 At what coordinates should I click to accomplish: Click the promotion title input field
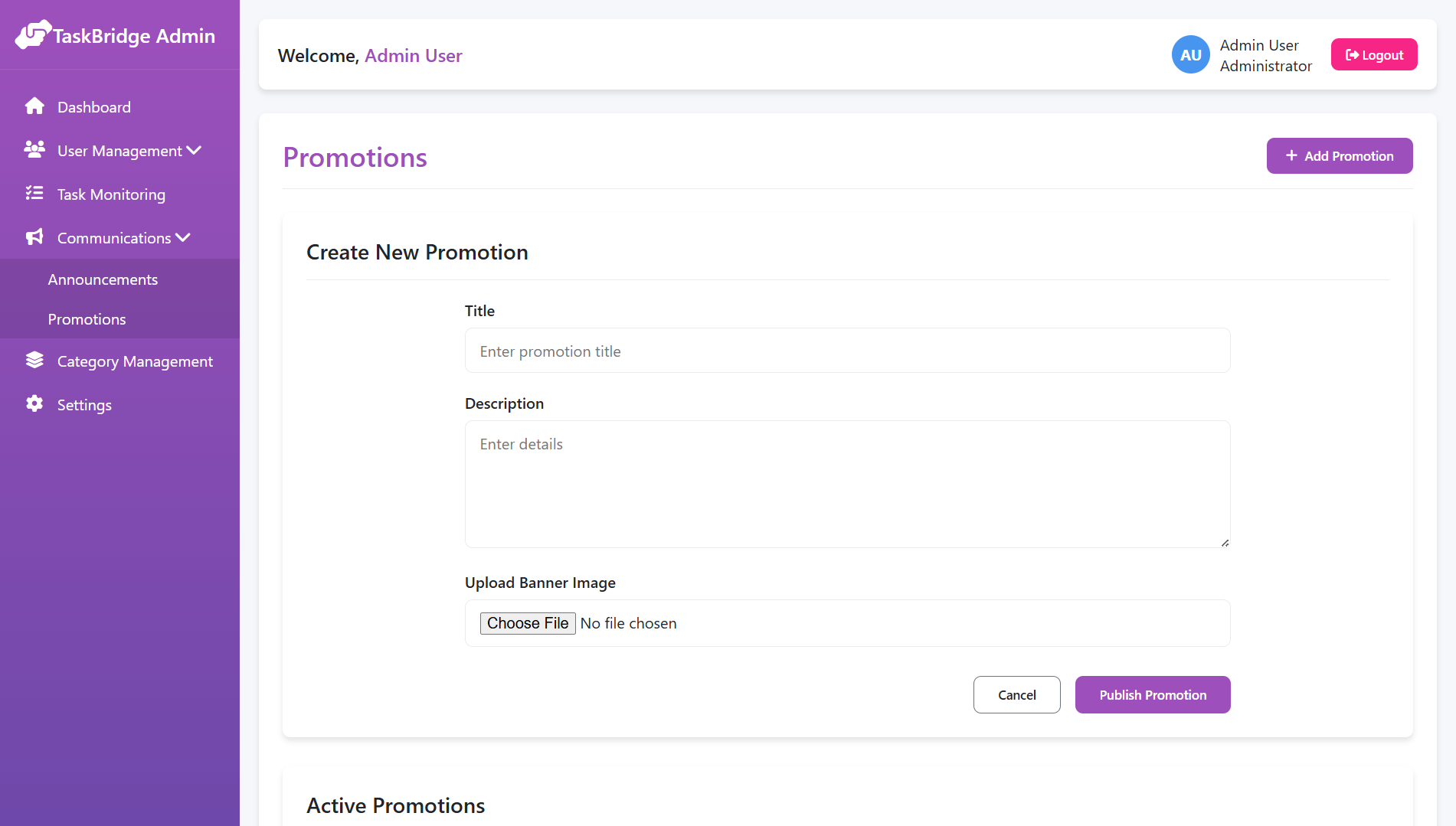coord(846,351)
